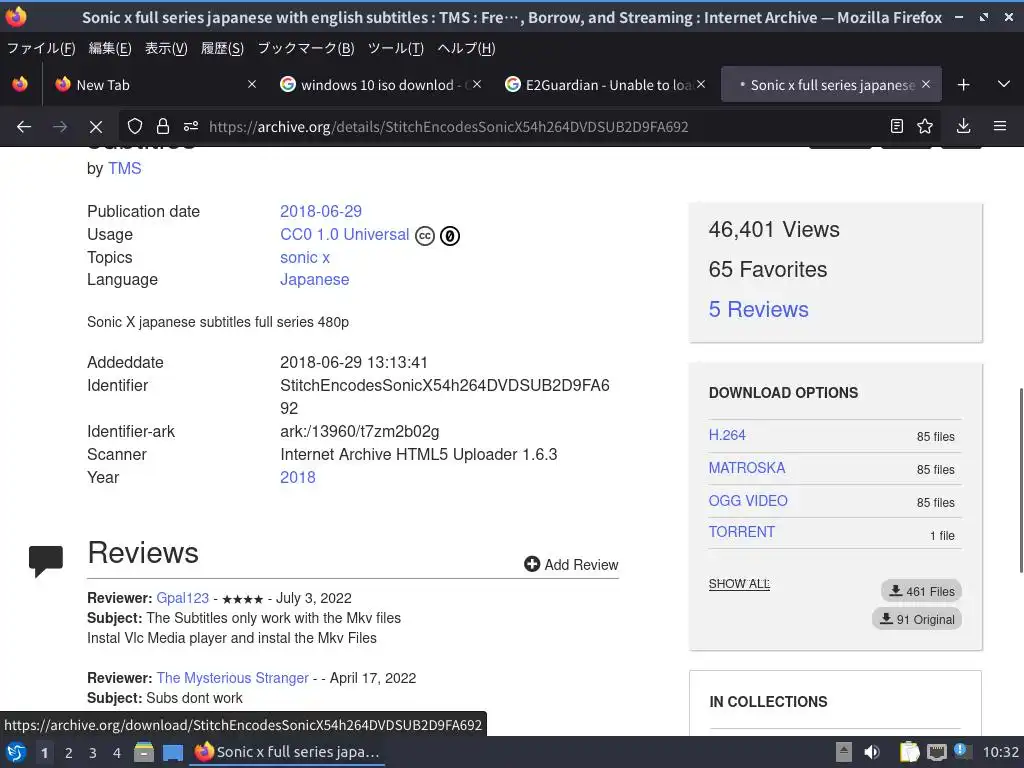Expand MATROSKA download option
This screenshot has width=1024, height=768.
pyautogui.click(x=746, y=468)
